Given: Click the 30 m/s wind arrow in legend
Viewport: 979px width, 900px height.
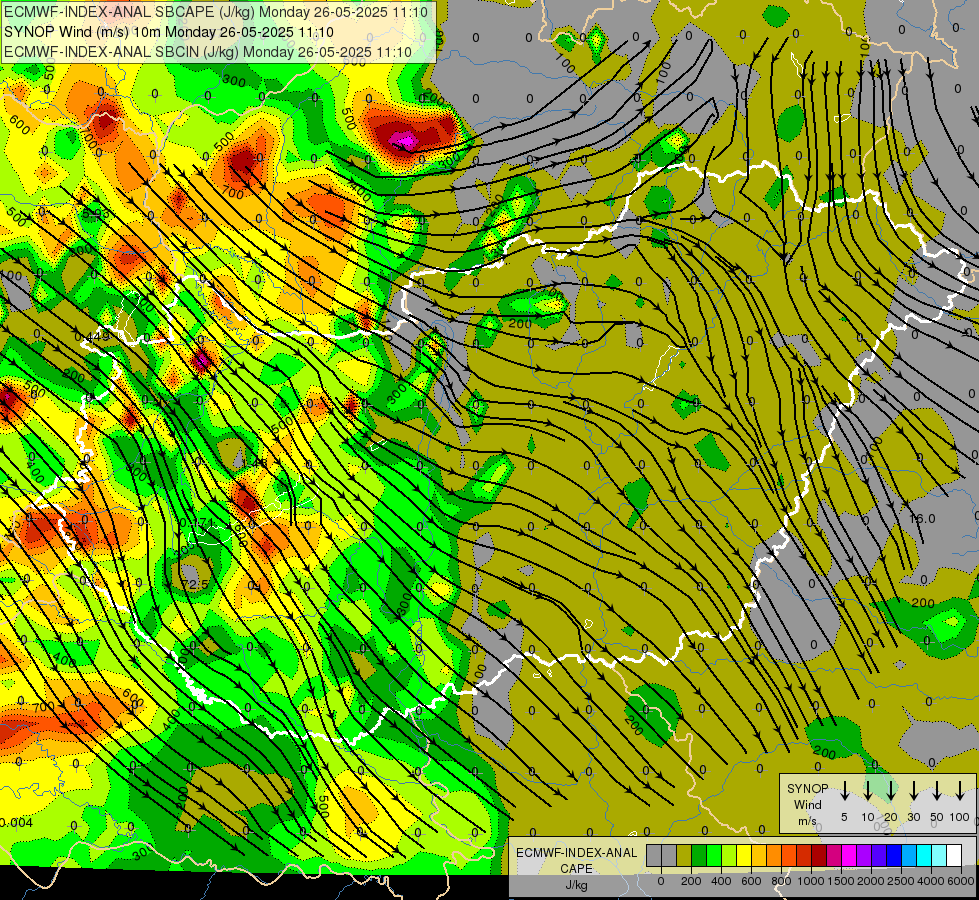Looking at the screenshot, I should coord(913,790).
